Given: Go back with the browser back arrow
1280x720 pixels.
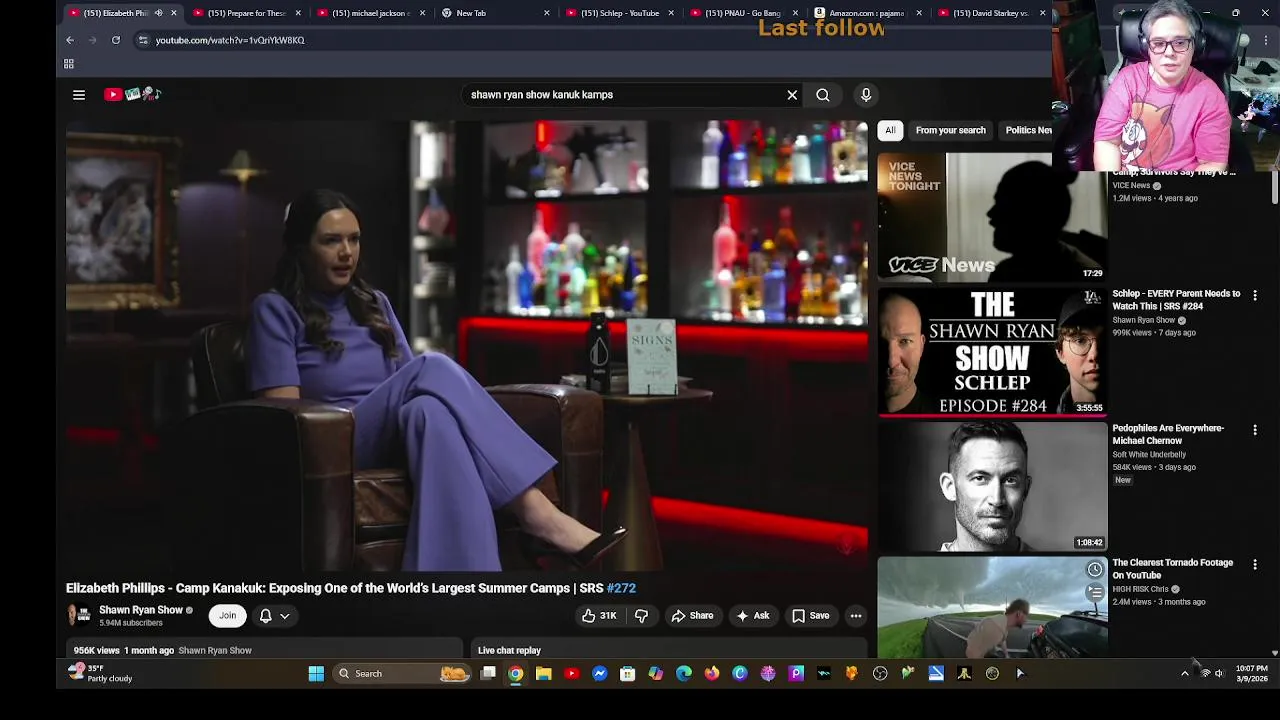Looking at the screenshot, I should (70, 40).
